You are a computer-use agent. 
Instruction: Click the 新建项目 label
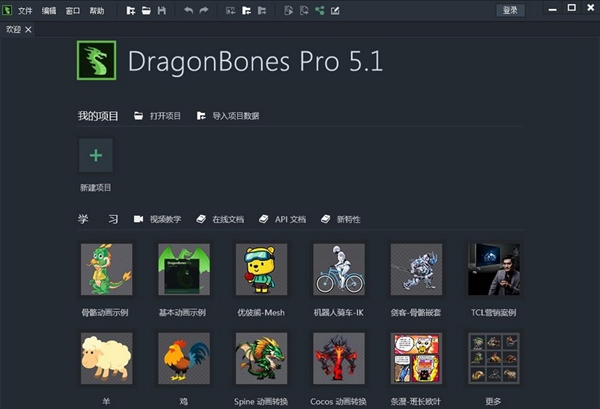coord(96,188)
